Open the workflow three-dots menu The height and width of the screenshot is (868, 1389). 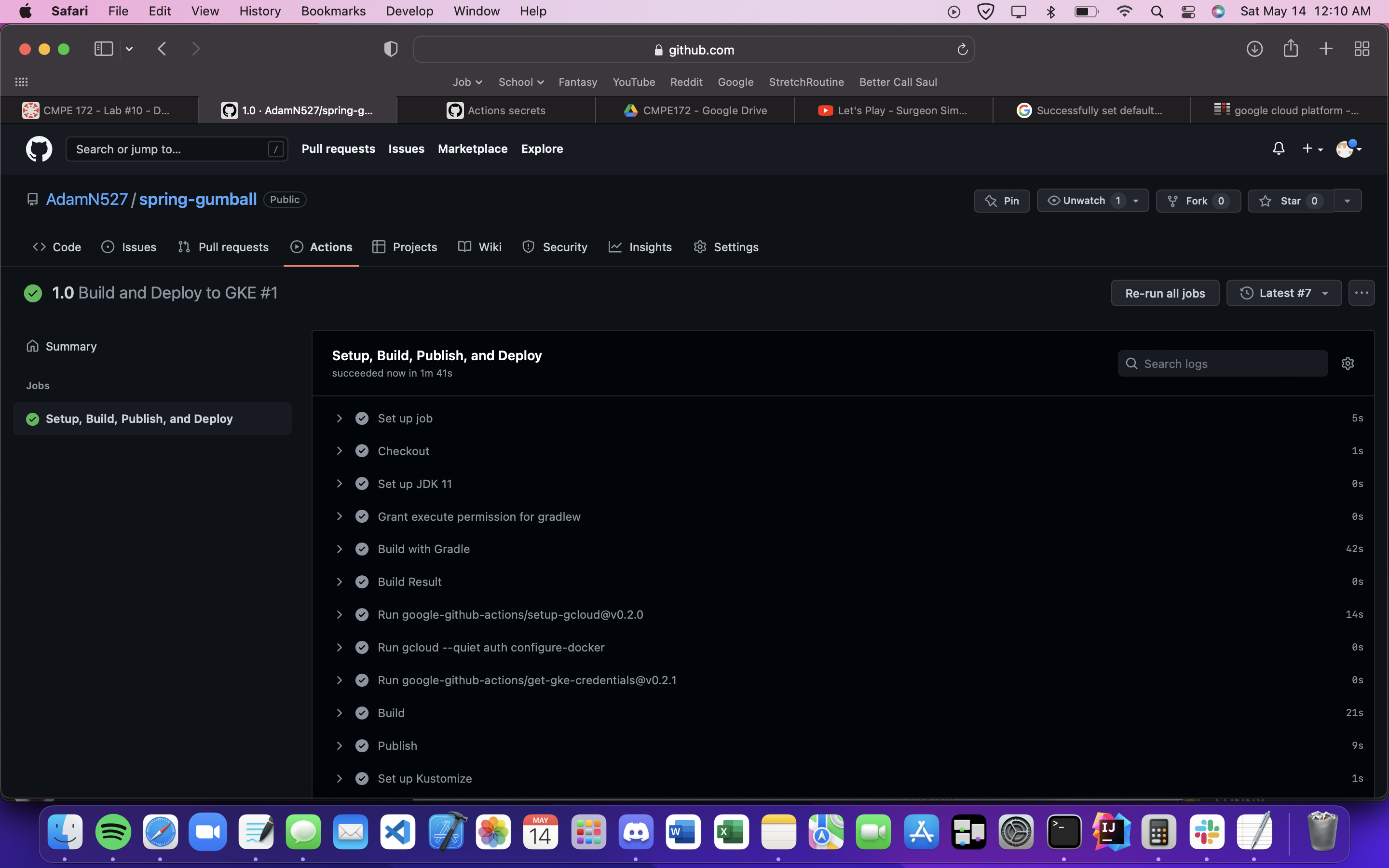click(1362, 293)
